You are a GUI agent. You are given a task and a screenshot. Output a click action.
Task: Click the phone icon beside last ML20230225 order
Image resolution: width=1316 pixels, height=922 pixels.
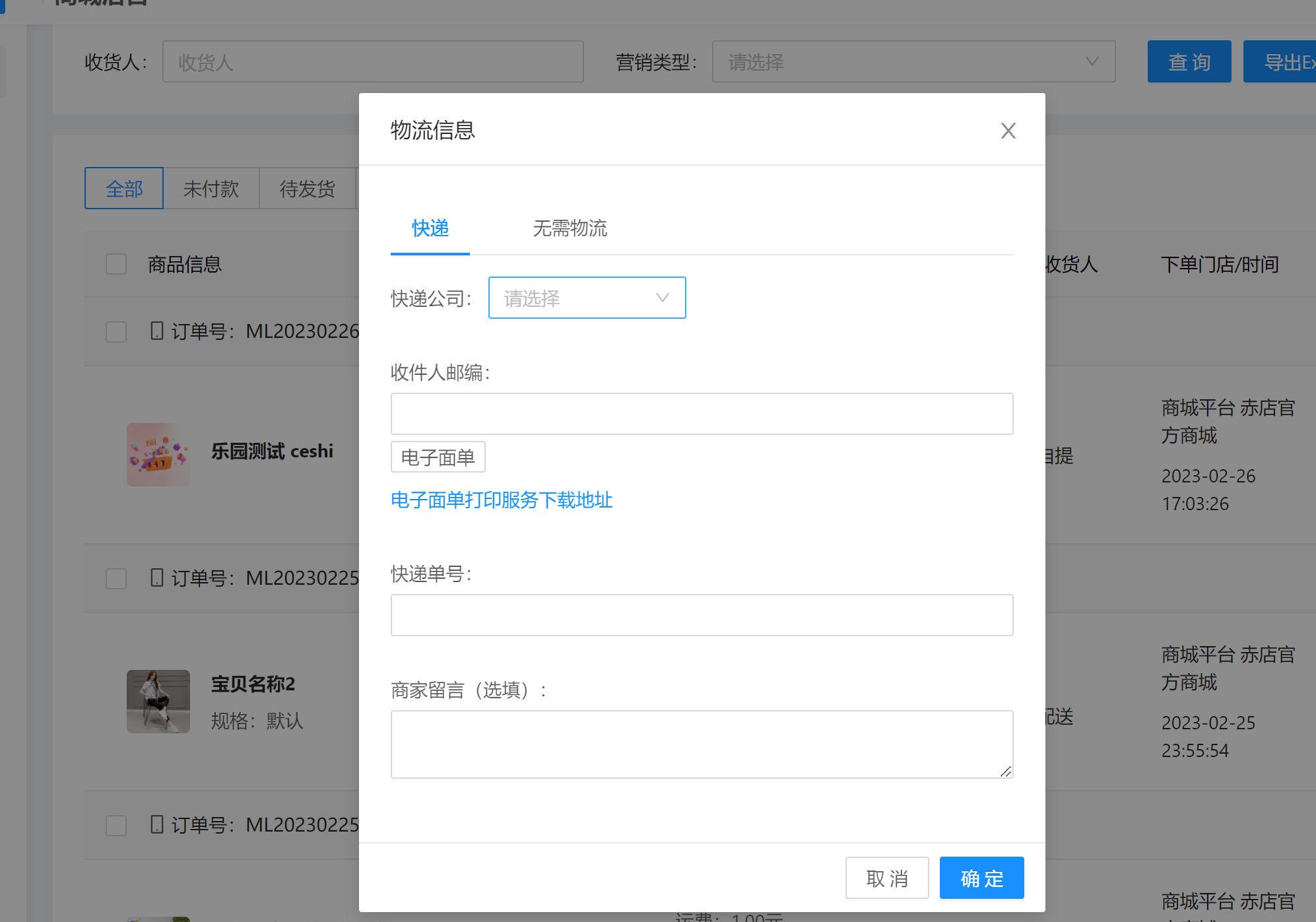156,824
